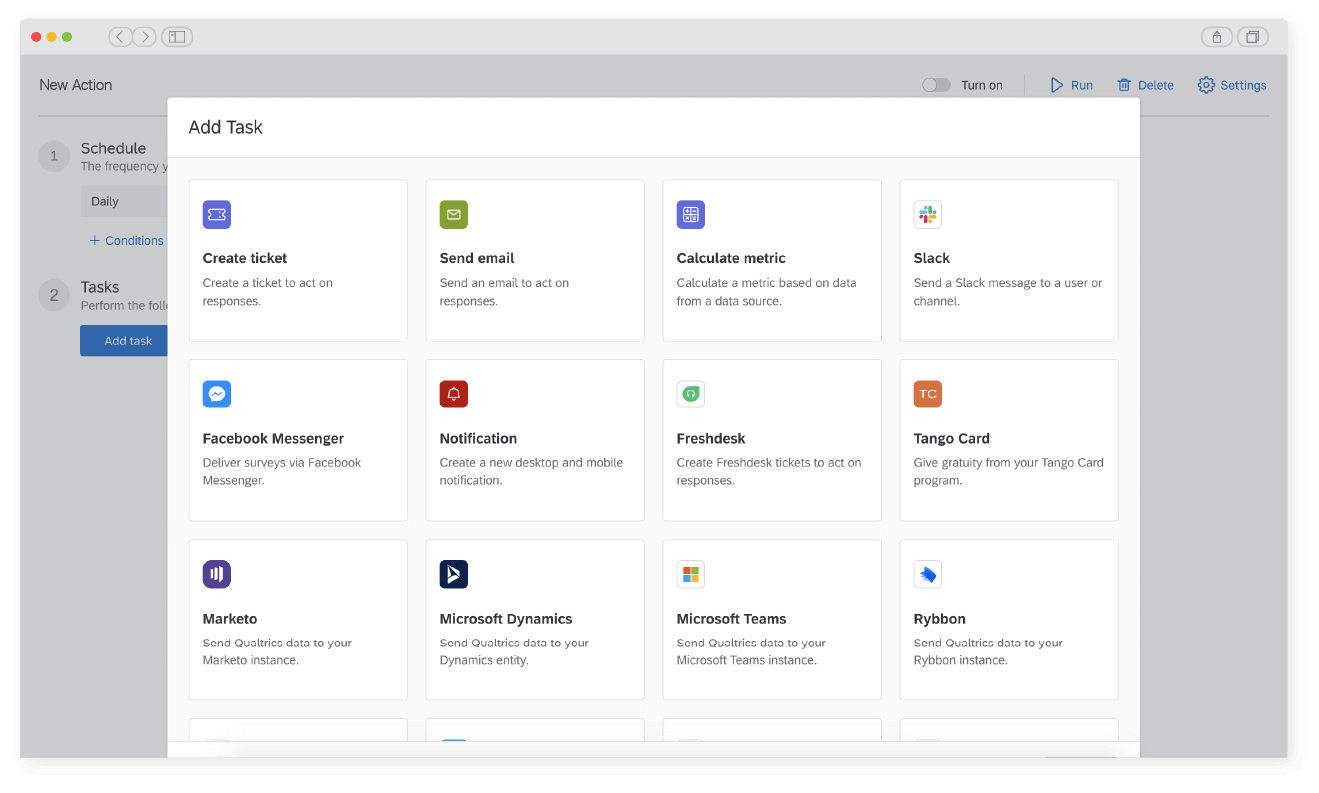
Task: Open the Daily frequency dropdown
Action: coord(124,201)
